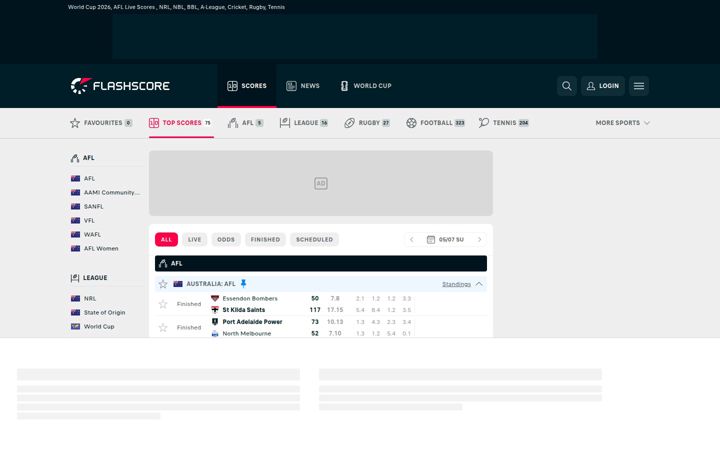This screenshot has width=720, height=450.
Task: Select the League sport tab
Action: click(x=304, y=123)
